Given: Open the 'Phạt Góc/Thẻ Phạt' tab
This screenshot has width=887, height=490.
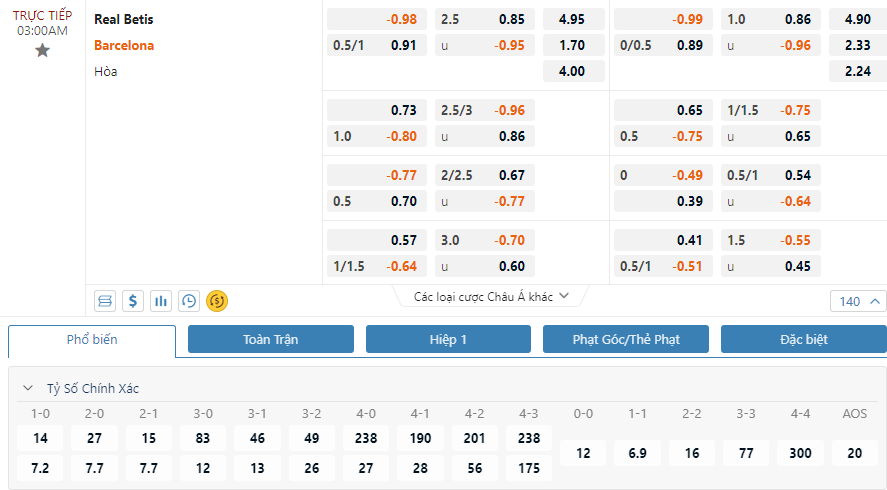Looking at the screenshot, I should coord(626,340).
